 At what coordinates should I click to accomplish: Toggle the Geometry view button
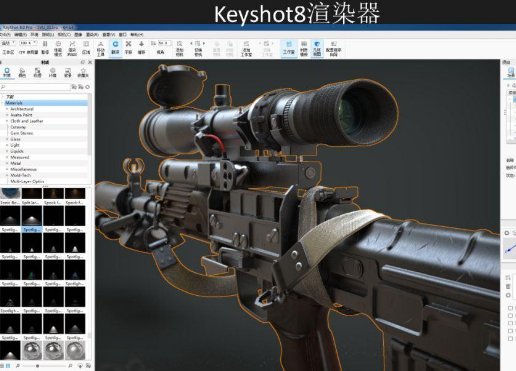tap(317, 48)
